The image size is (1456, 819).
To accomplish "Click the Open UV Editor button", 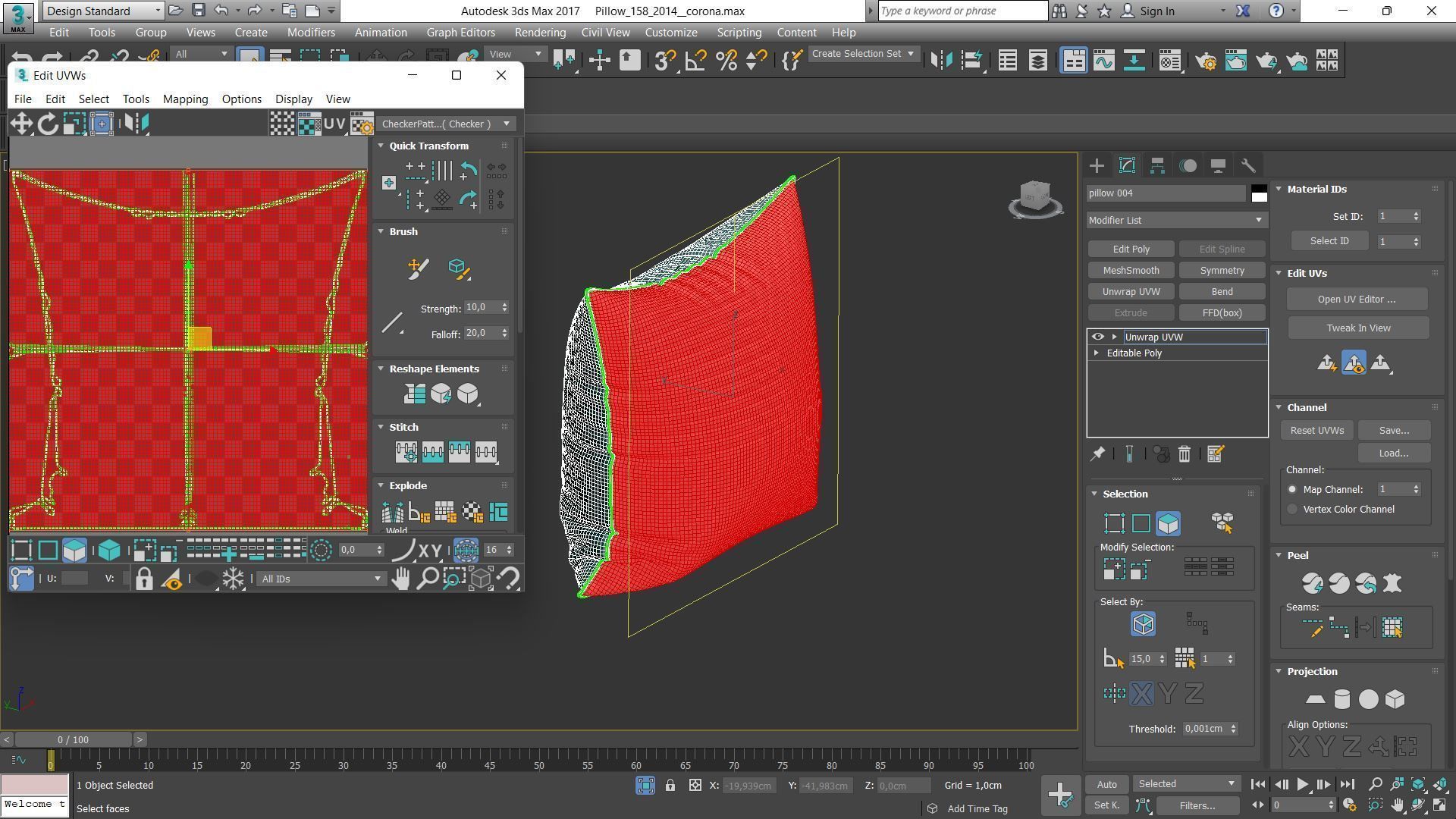I will tap(1356, 300).
